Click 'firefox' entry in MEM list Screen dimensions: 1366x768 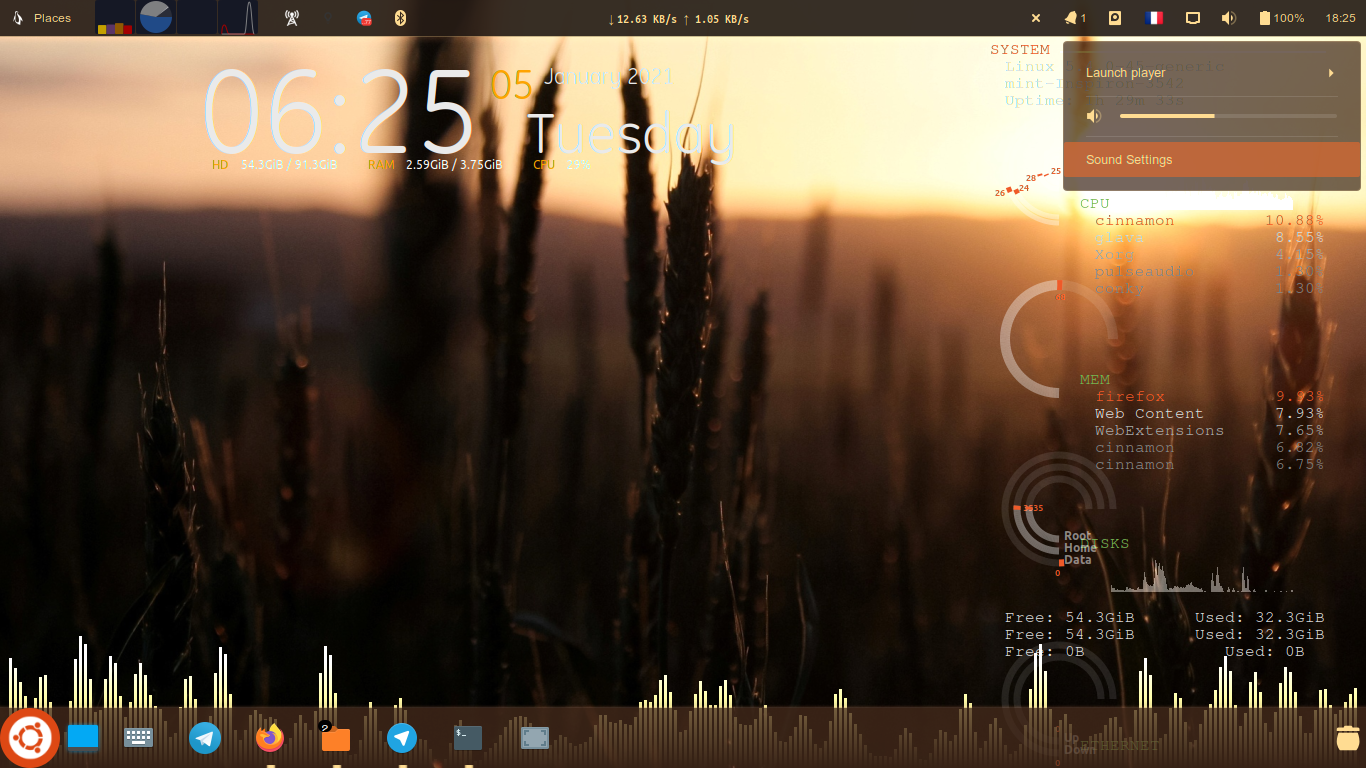[1130, 397]
